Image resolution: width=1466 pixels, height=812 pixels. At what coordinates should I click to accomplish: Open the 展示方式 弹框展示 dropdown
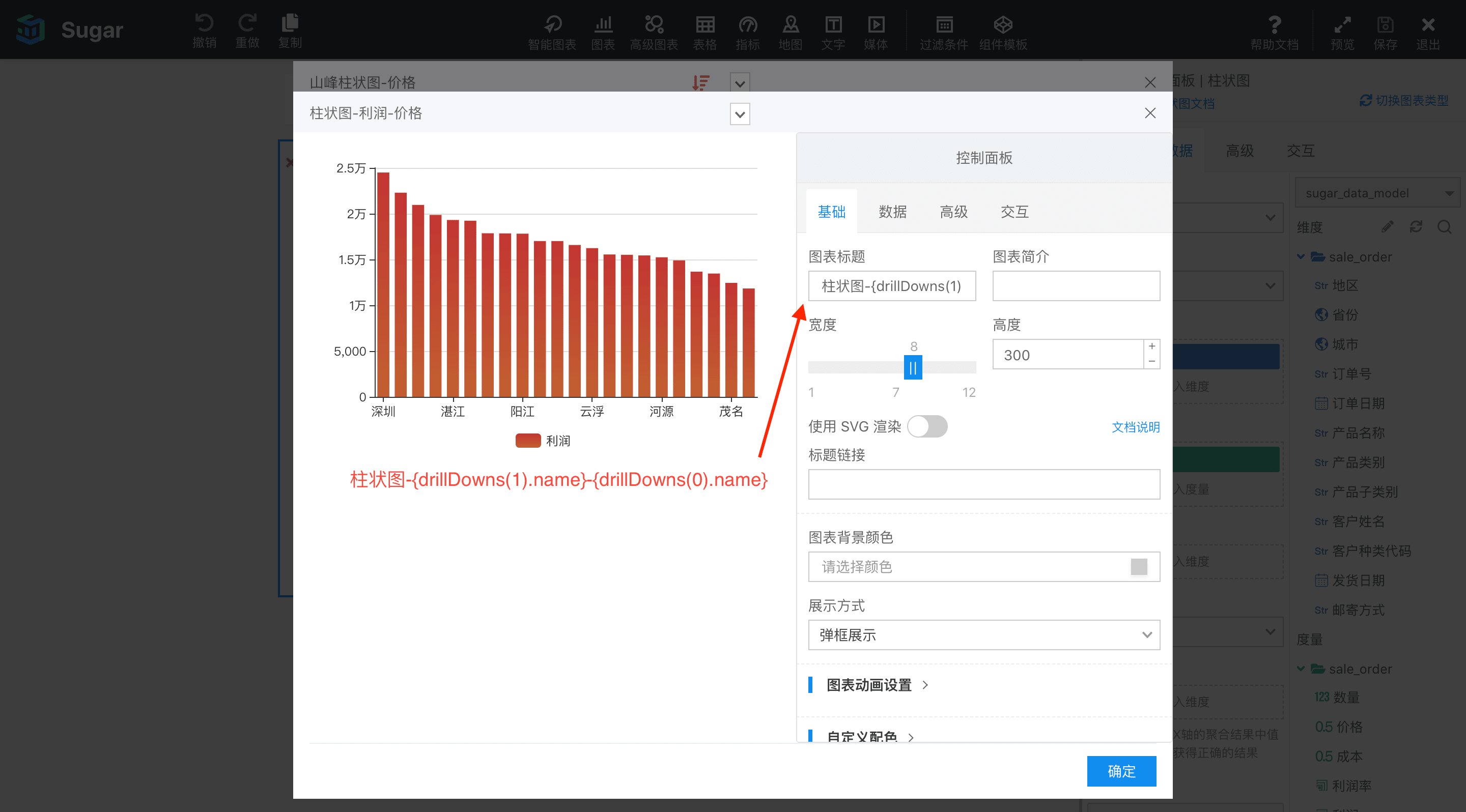(984, 634)
